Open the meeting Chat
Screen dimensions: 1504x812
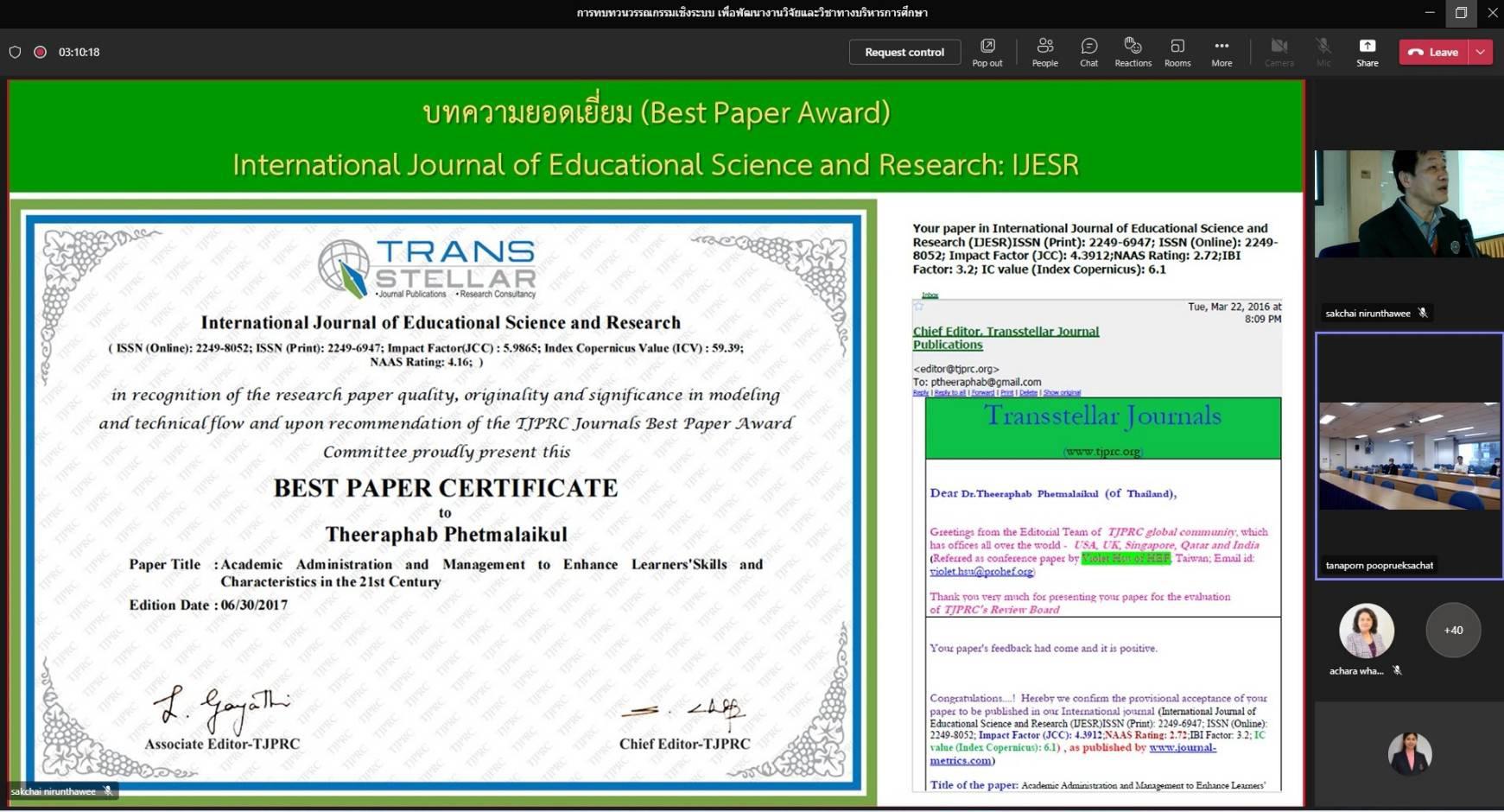1088,52
